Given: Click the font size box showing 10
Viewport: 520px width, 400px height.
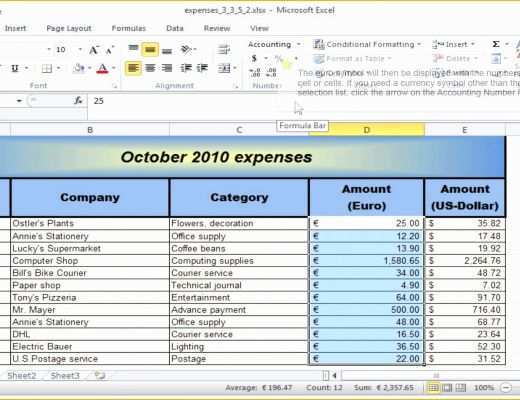Looking at the screenshot, I should click(x=61, y=50).
